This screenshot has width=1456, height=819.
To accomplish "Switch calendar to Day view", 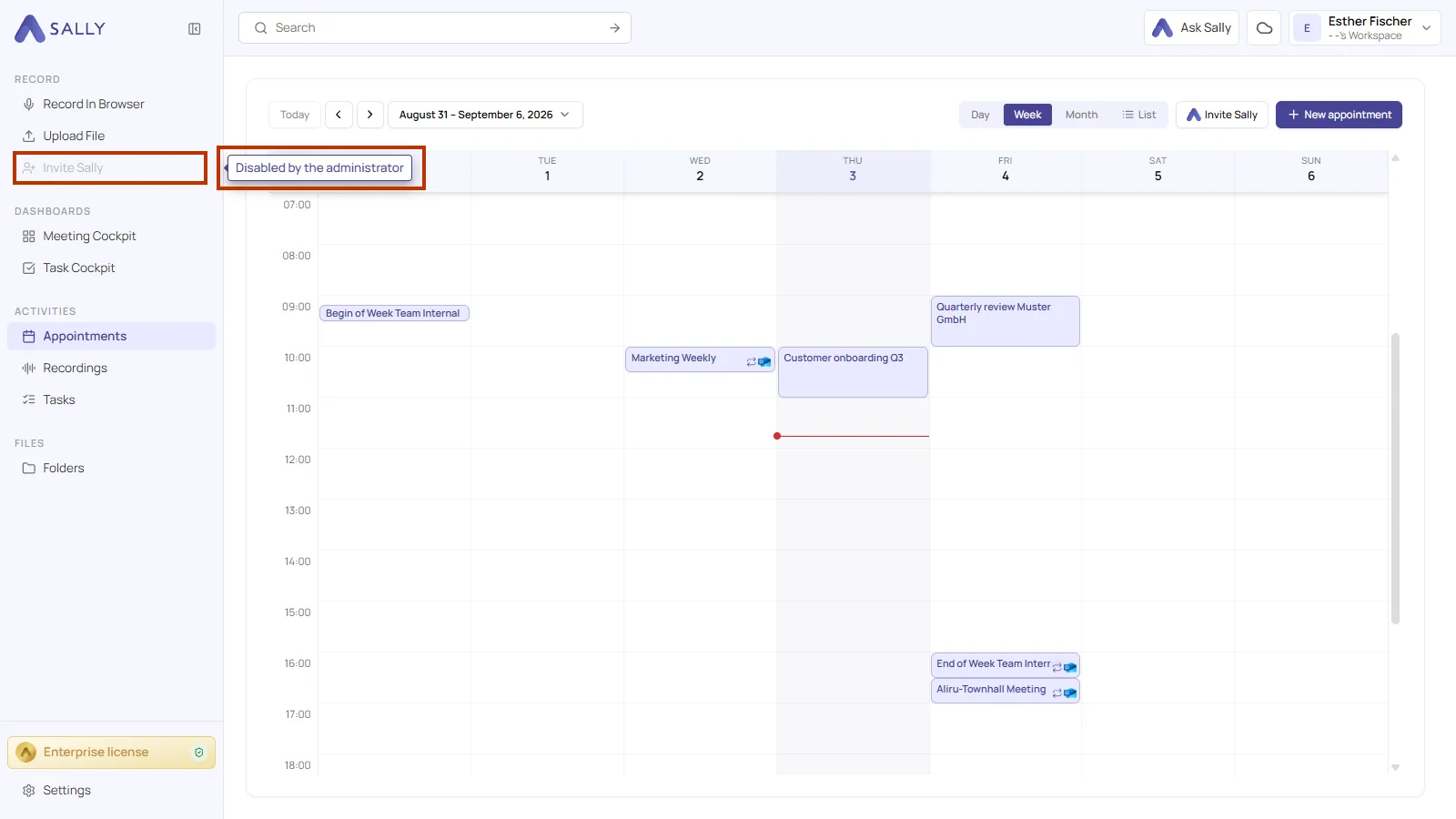I will coord(980,115).
